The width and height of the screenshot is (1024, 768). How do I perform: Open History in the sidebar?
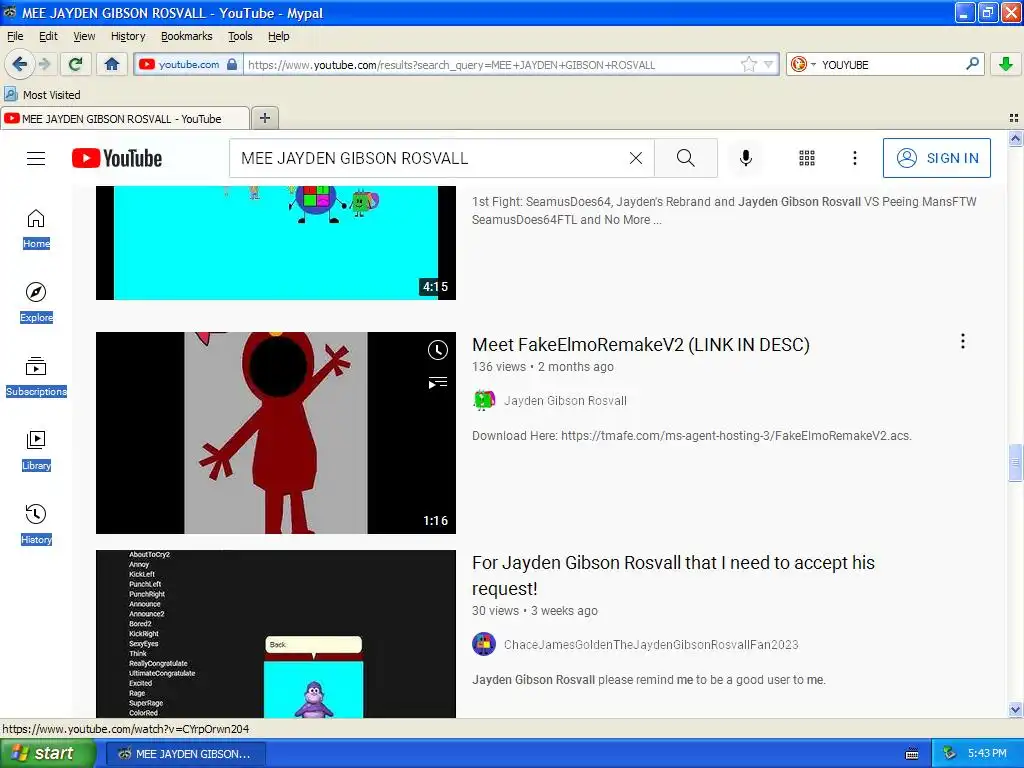tap(36, 524)
